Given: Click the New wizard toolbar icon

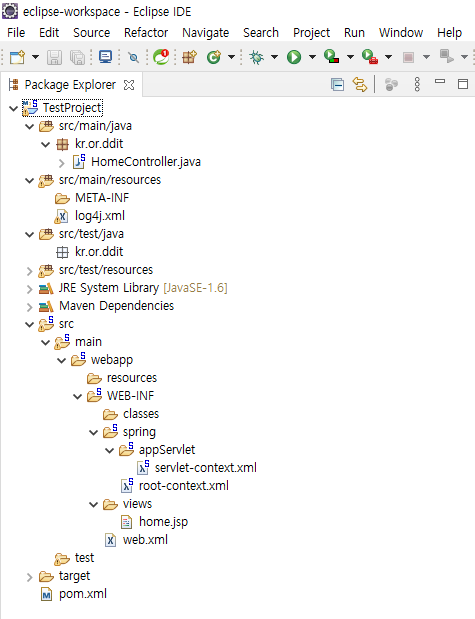Looking at the screenshot, I should point(17,57).
